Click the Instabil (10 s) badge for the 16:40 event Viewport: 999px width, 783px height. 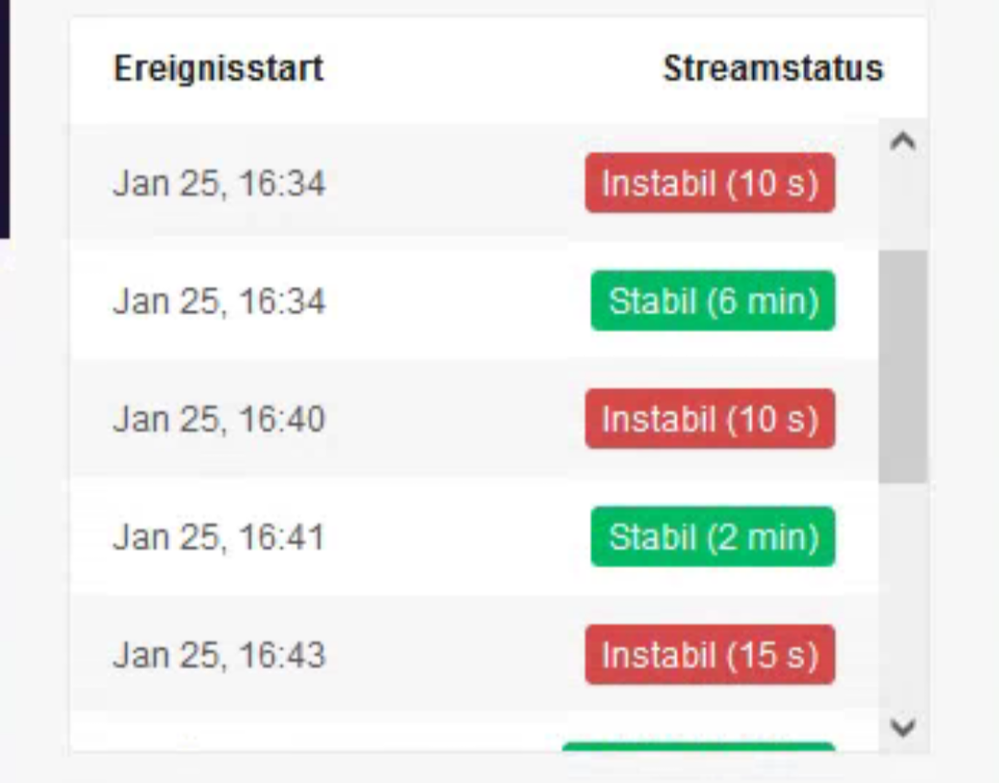(710, 419)
